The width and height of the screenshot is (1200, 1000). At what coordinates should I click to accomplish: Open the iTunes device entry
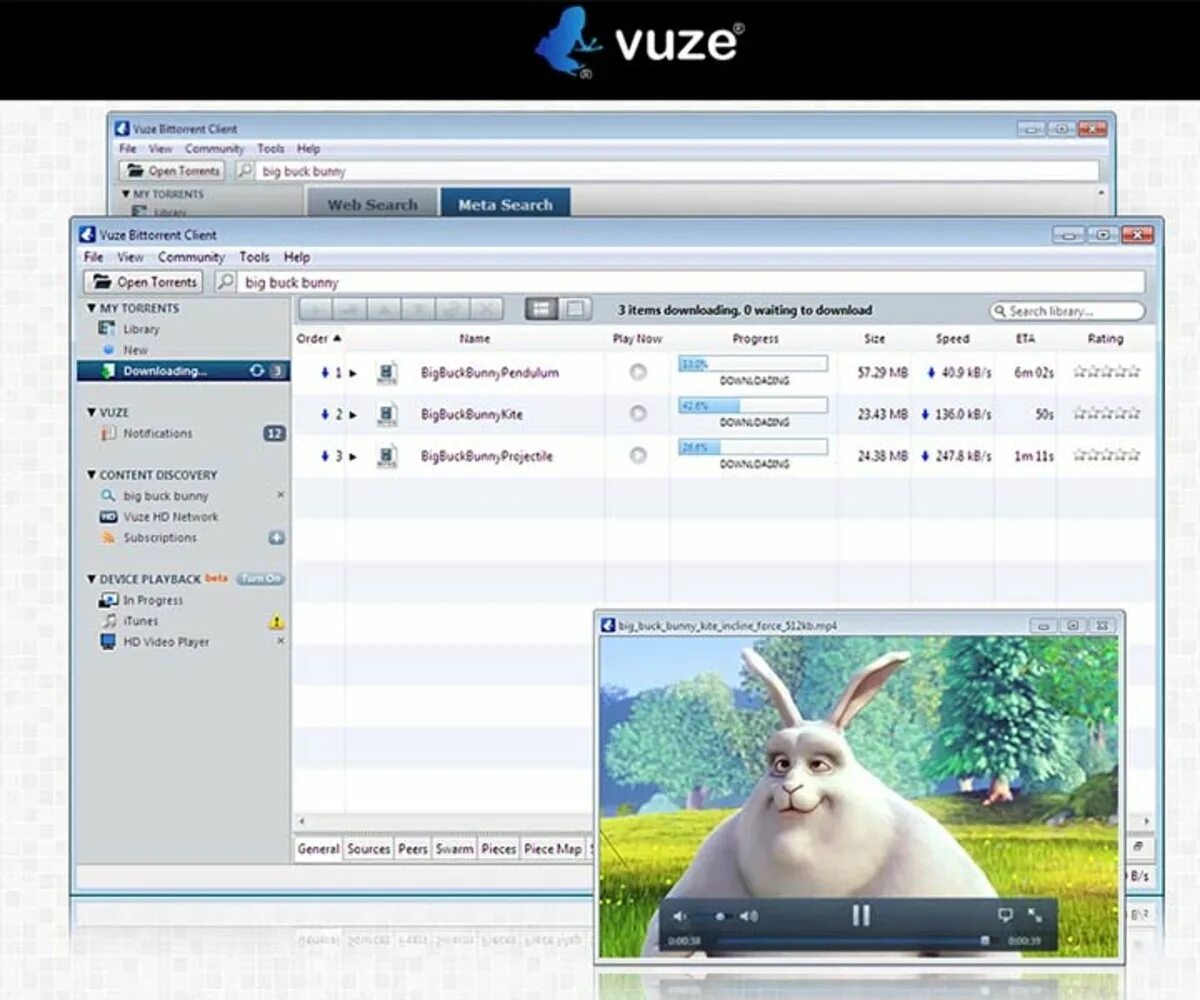click(x=140, y=621)
